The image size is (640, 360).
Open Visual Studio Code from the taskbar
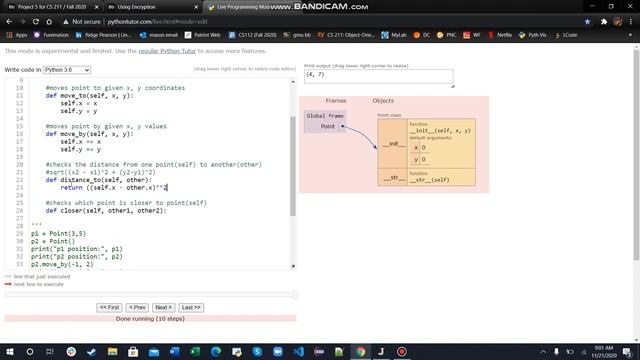[x=298, y=351]
